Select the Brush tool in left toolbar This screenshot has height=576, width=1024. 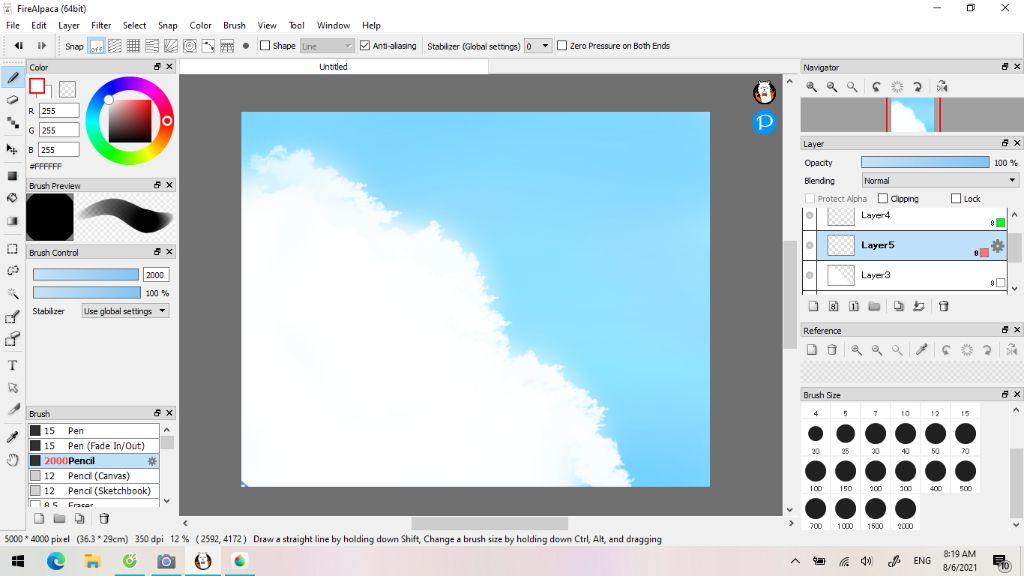[12, 78]
